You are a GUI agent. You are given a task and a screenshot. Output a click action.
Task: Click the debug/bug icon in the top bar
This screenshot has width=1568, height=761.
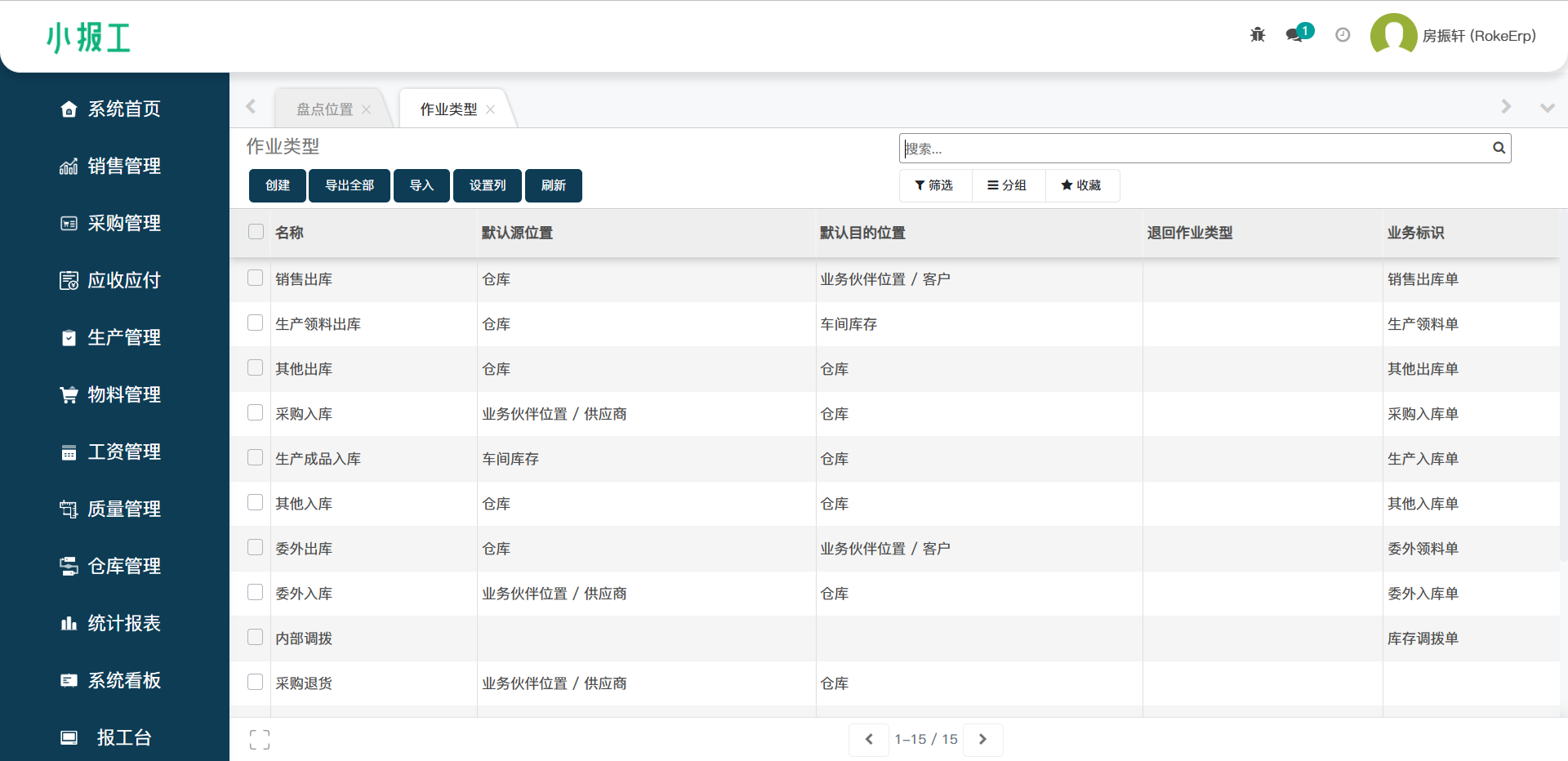(1257, 34)
